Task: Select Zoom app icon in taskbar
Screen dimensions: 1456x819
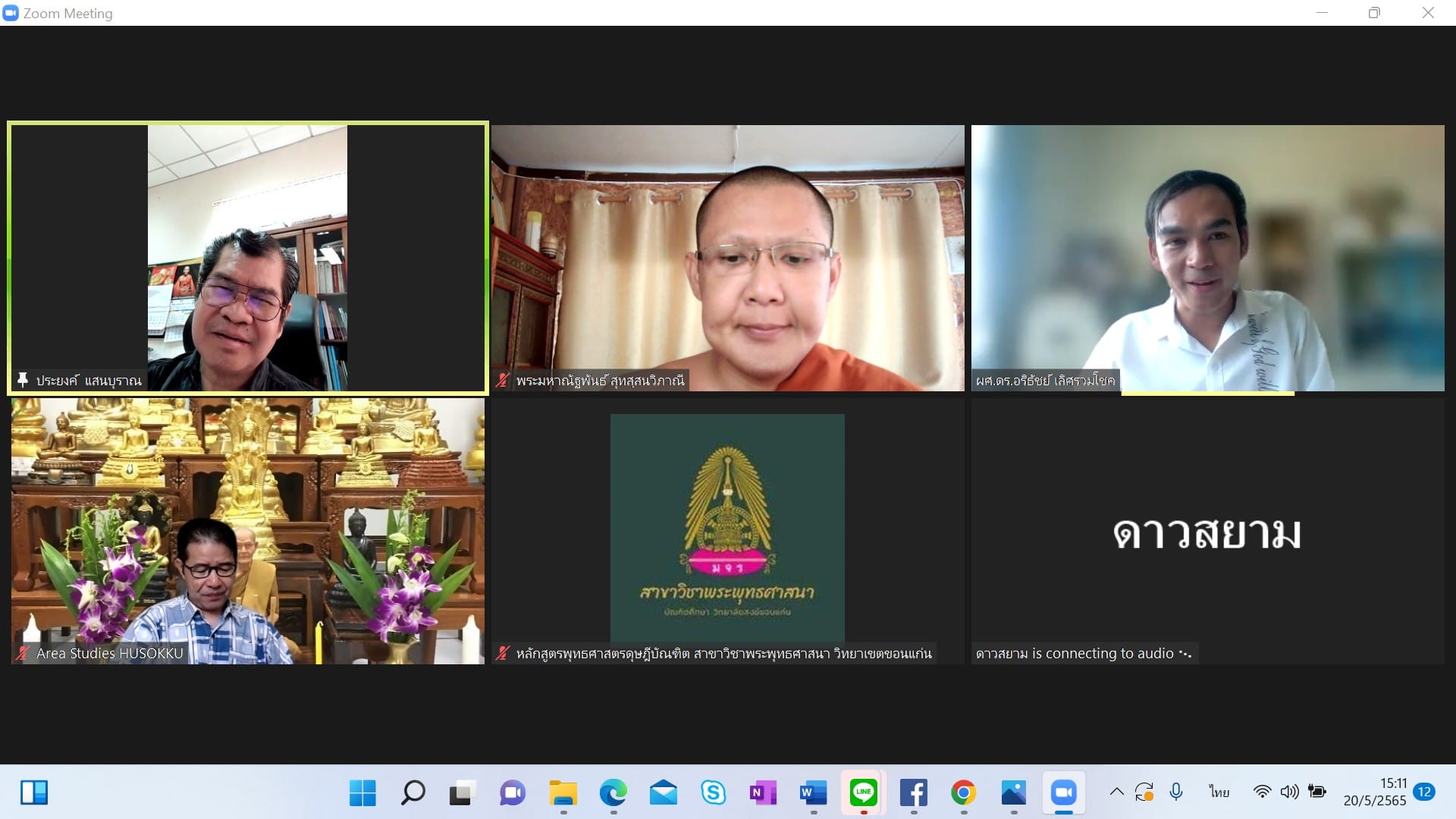Action: click(1063, 792)
